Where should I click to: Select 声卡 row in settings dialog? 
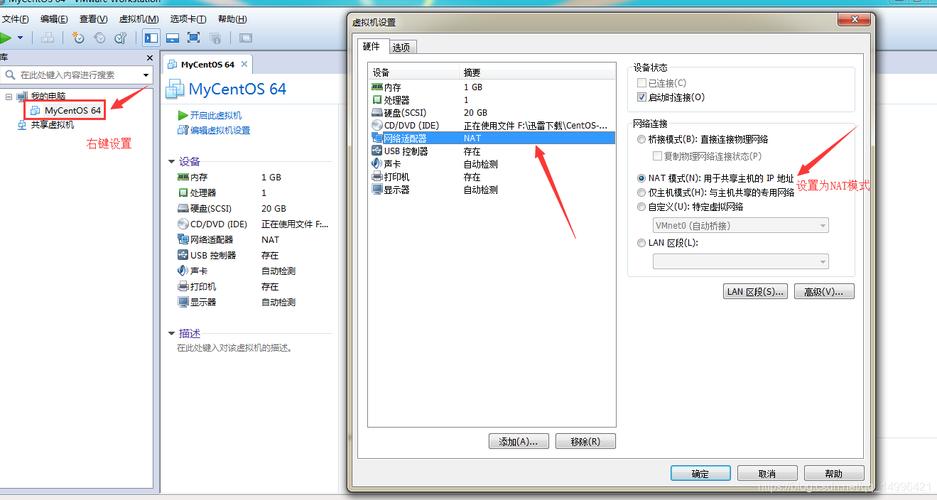[x=491, y=164]
